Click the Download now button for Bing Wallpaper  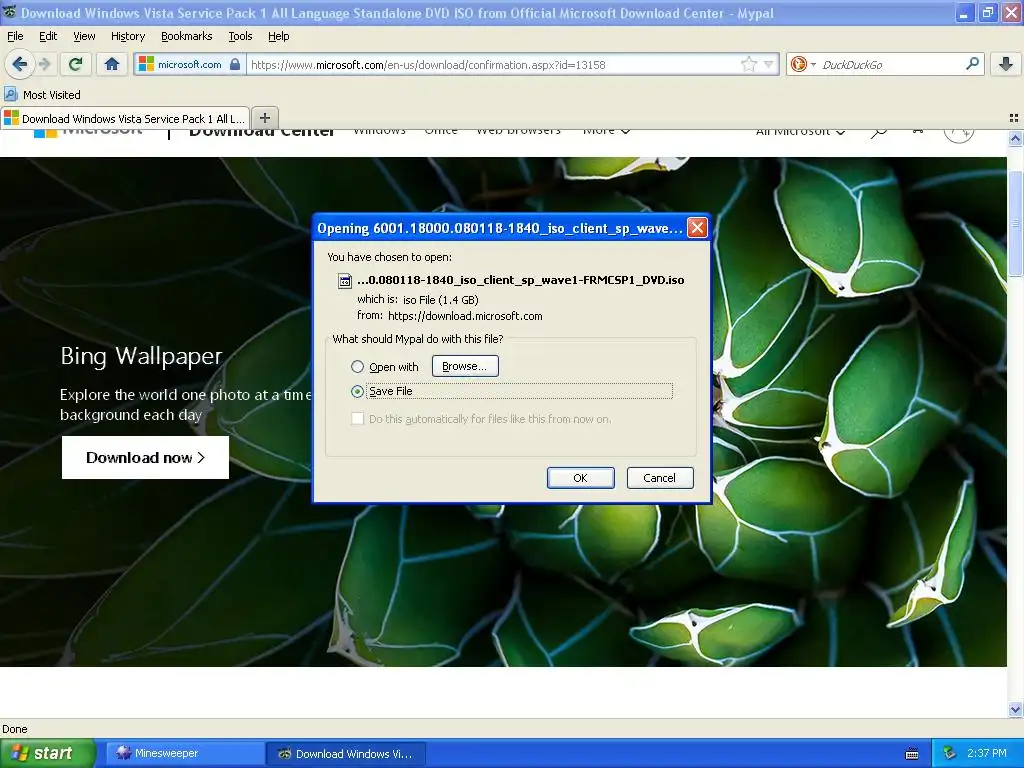point(145,458)
